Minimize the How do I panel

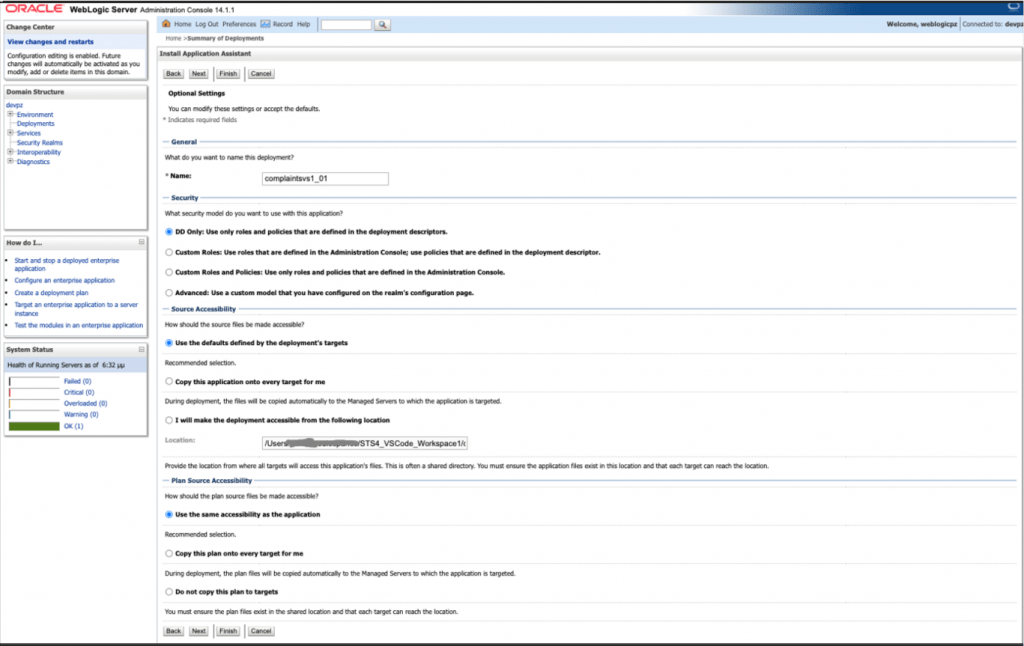(142, 242)
